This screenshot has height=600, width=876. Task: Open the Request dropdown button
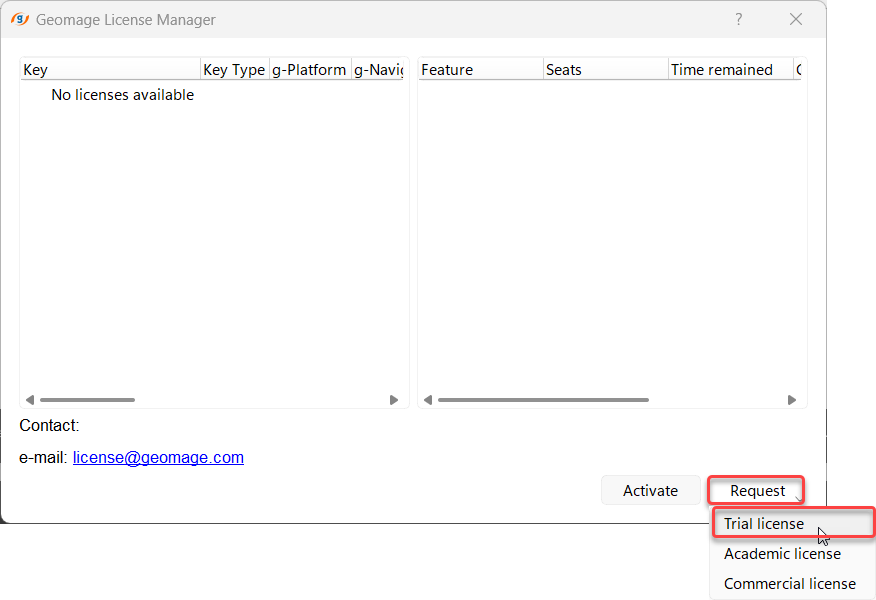coord(756,491)
